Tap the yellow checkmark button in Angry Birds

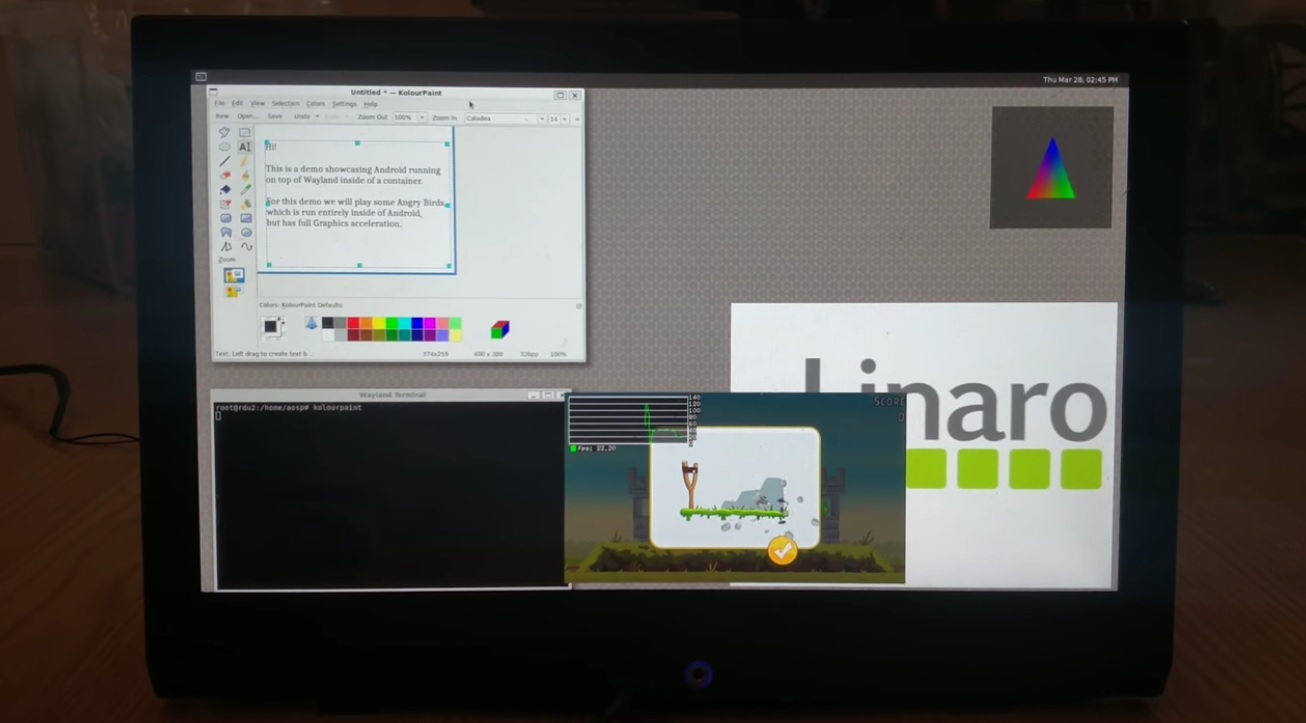782,550
